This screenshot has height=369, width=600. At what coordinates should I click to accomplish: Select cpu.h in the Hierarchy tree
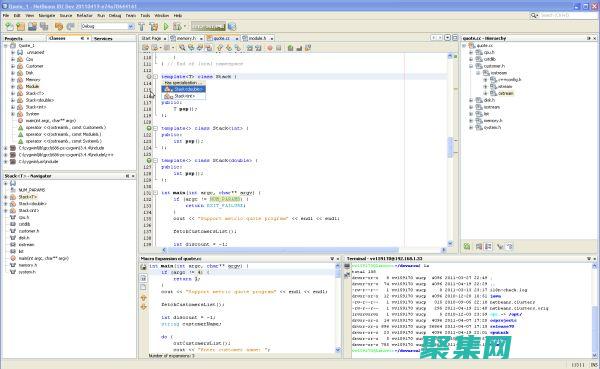pos(489,52)
